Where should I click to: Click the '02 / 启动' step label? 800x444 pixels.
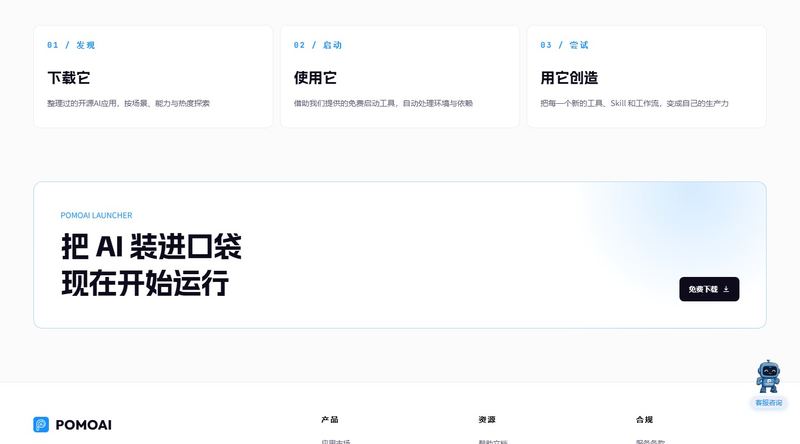coord(318,45)
